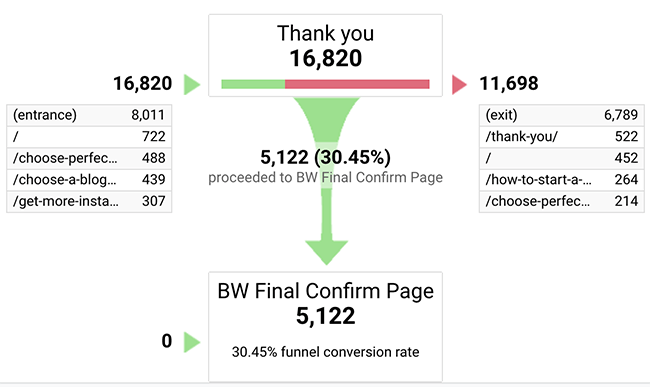Select the / 452 exit row
650x387 pixels.
562,158
